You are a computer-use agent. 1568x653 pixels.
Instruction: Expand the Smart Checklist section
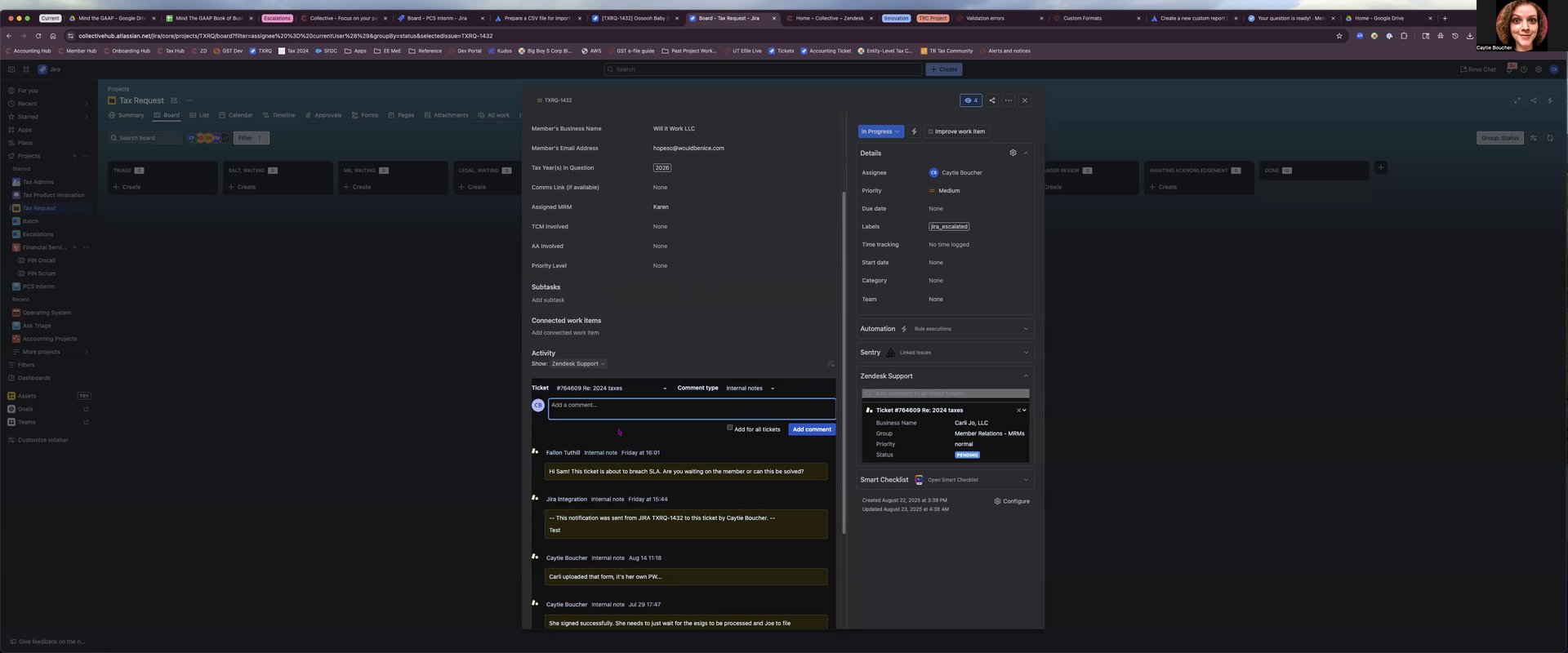pos(1026,480)
